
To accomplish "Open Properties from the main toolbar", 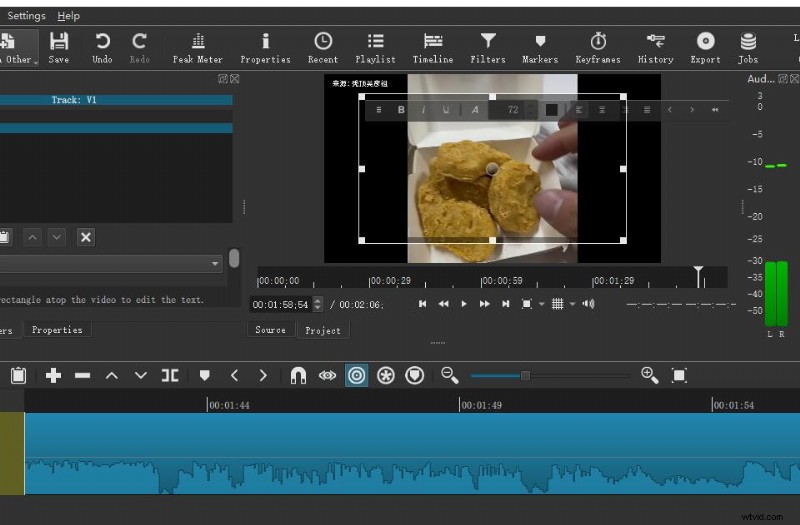I will (265, 48).
